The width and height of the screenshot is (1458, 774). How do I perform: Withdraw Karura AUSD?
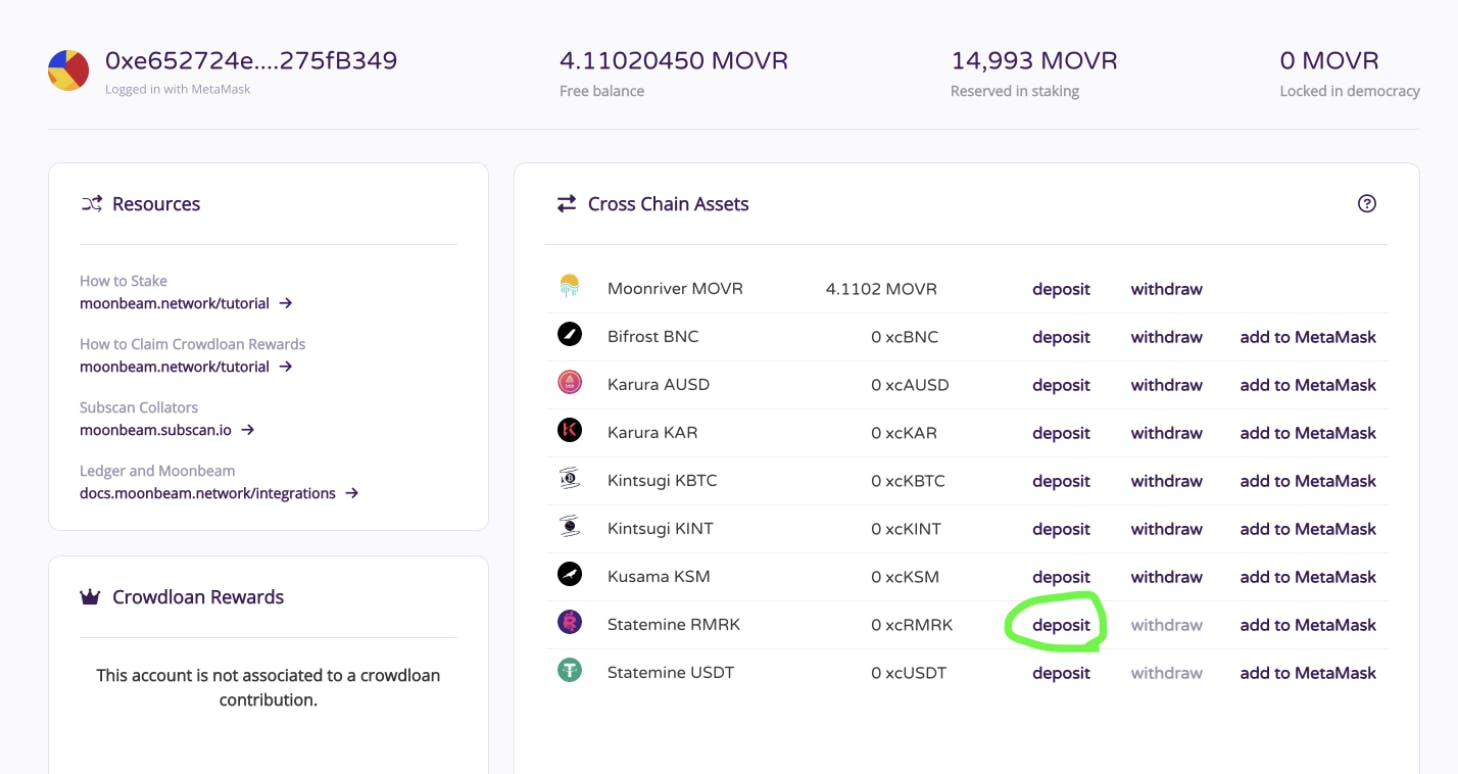tap(1167, 385)
